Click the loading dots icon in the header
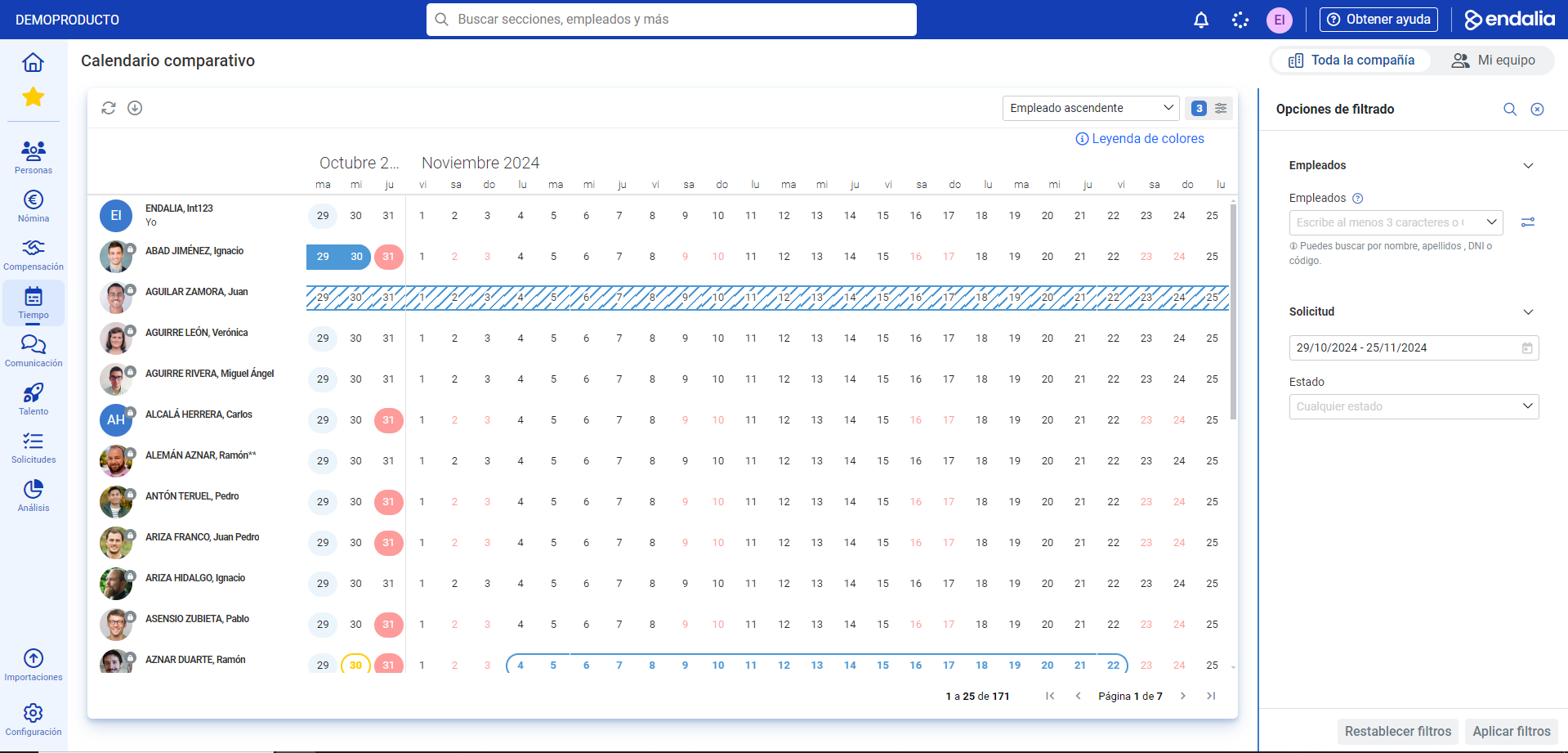Viewport: 1568px width, 753px height. click(x=1240, y=20)
